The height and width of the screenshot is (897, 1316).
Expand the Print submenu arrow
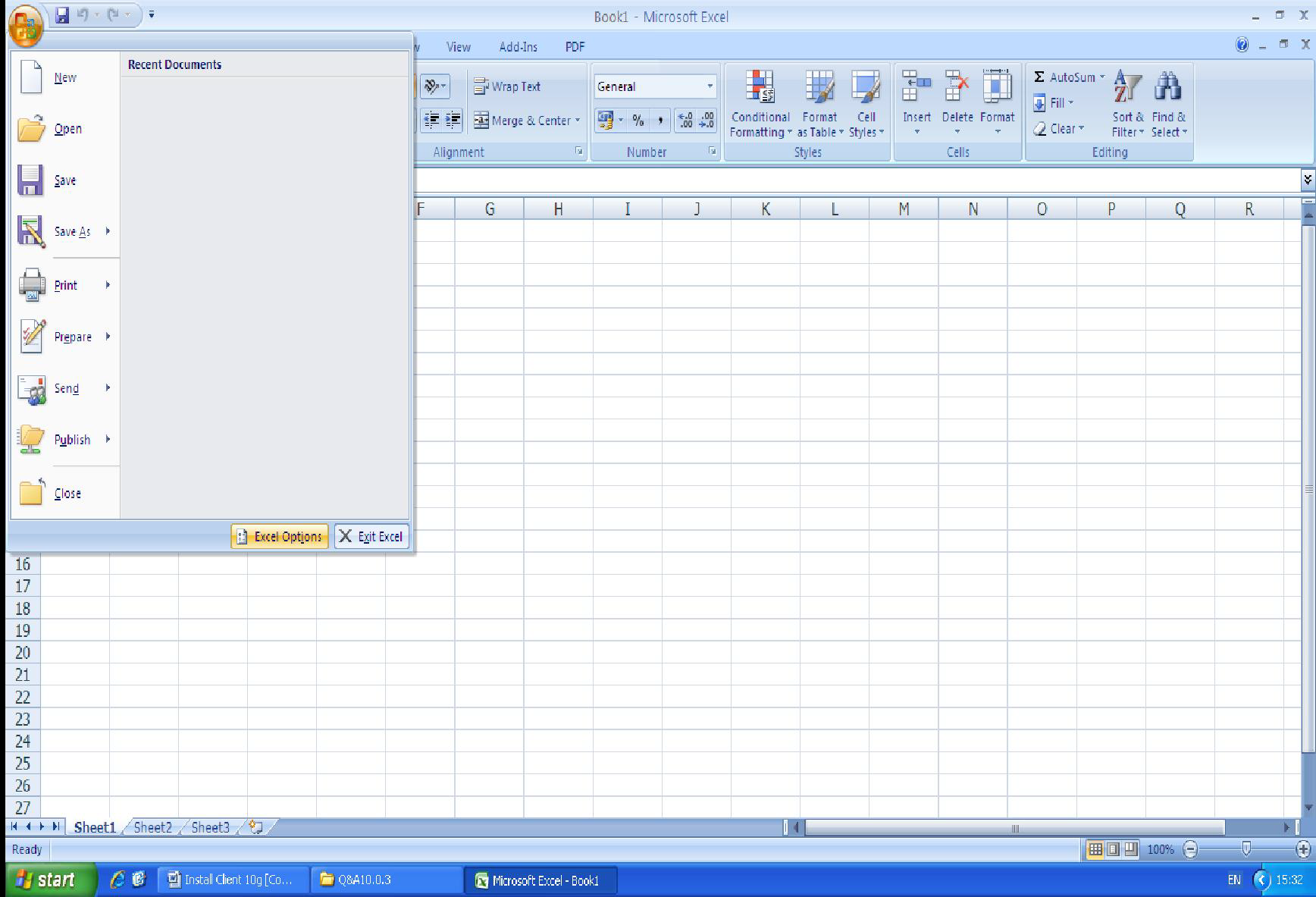click(x=108, y=285)
